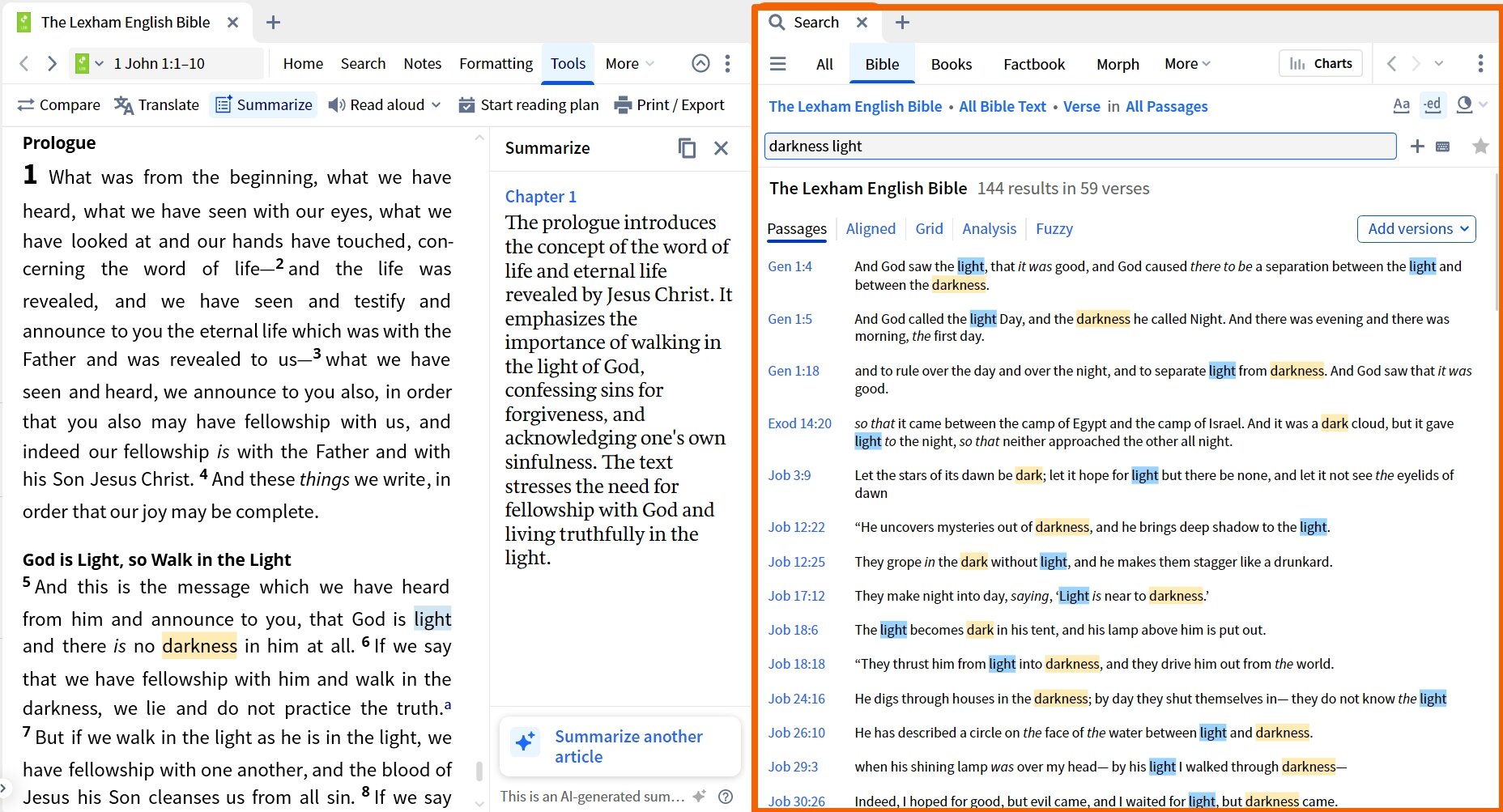Image resolution: width=1503 pixels, height=812 pixels.
Task: Open Print / Export
Action: pyautogui.click(x=669, y=104)
